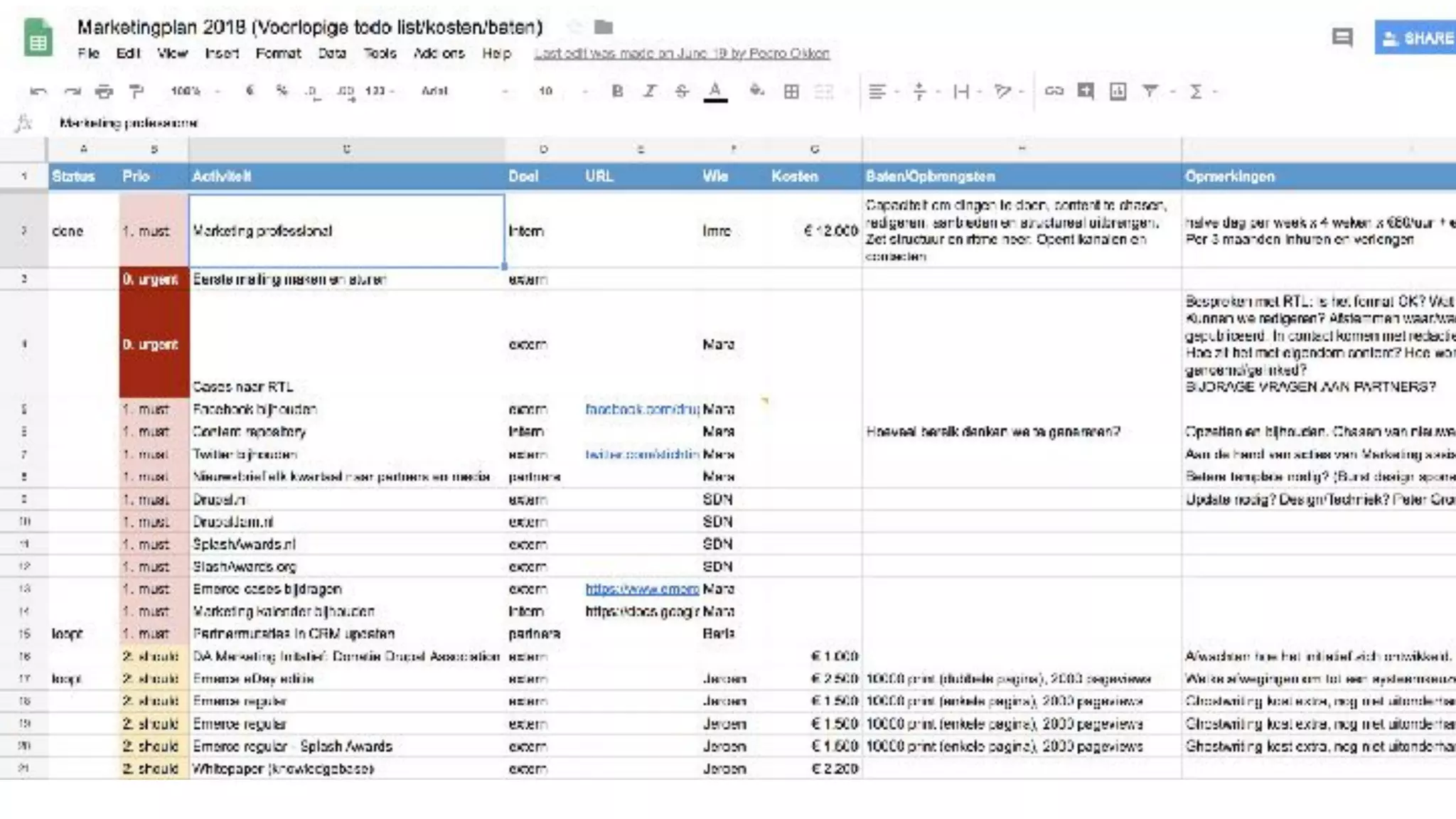This screenshot has height=819, width=1456.
Task: Open the Format menu
Action: [x=278, y=53]
